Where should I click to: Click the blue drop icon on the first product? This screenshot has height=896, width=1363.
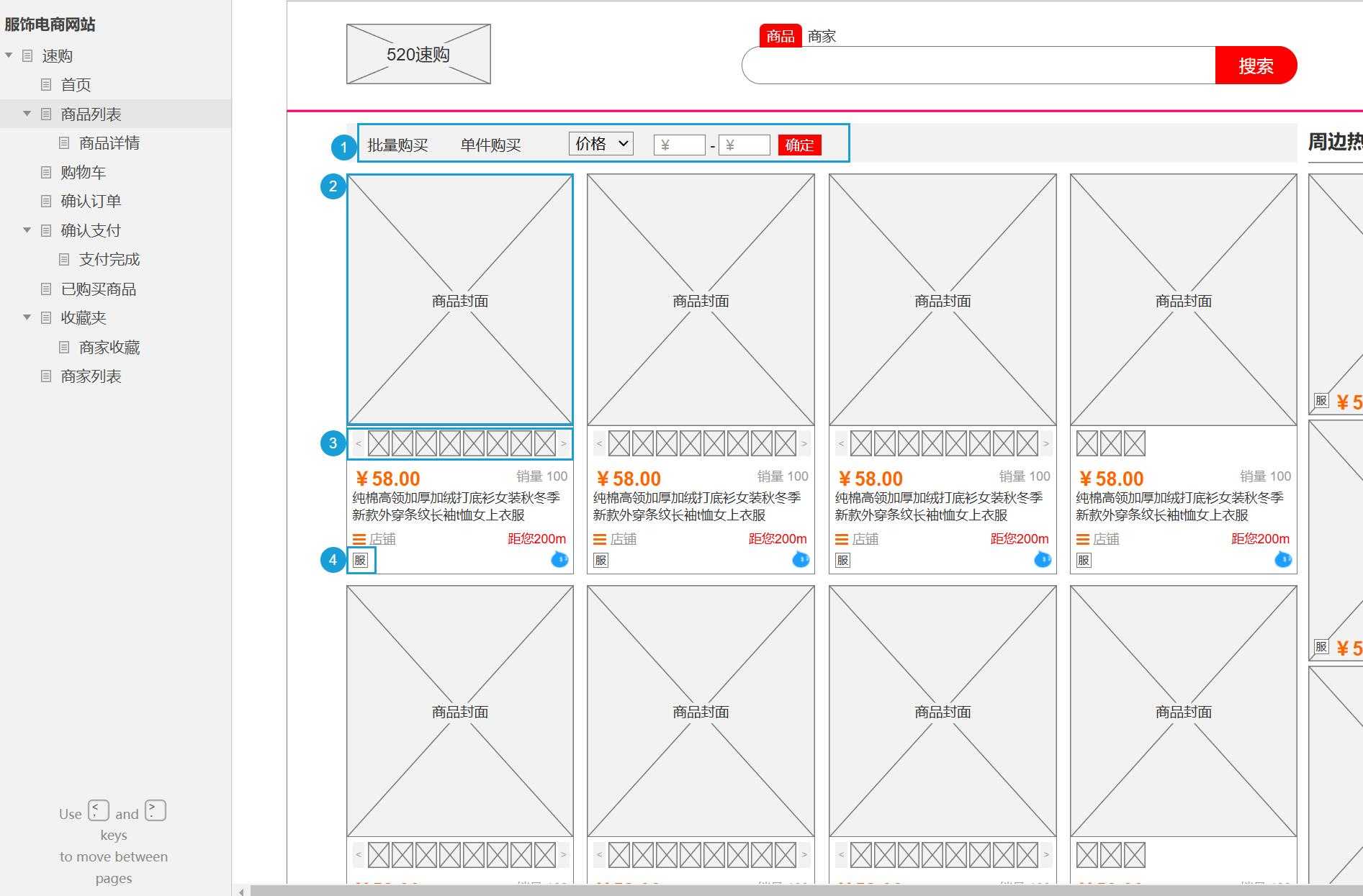pos(559,560)
